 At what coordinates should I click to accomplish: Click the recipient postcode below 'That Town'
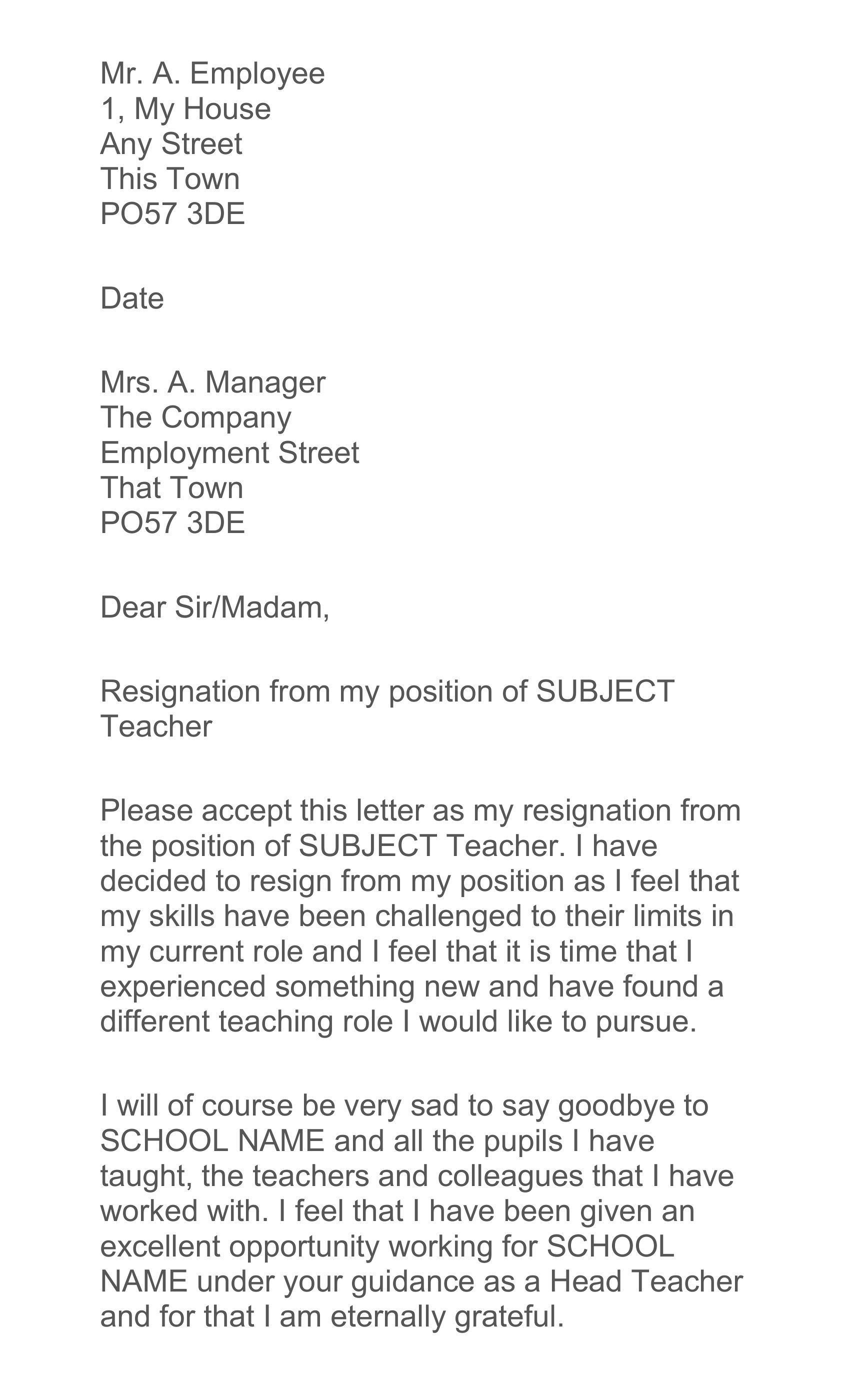(172, 523)
